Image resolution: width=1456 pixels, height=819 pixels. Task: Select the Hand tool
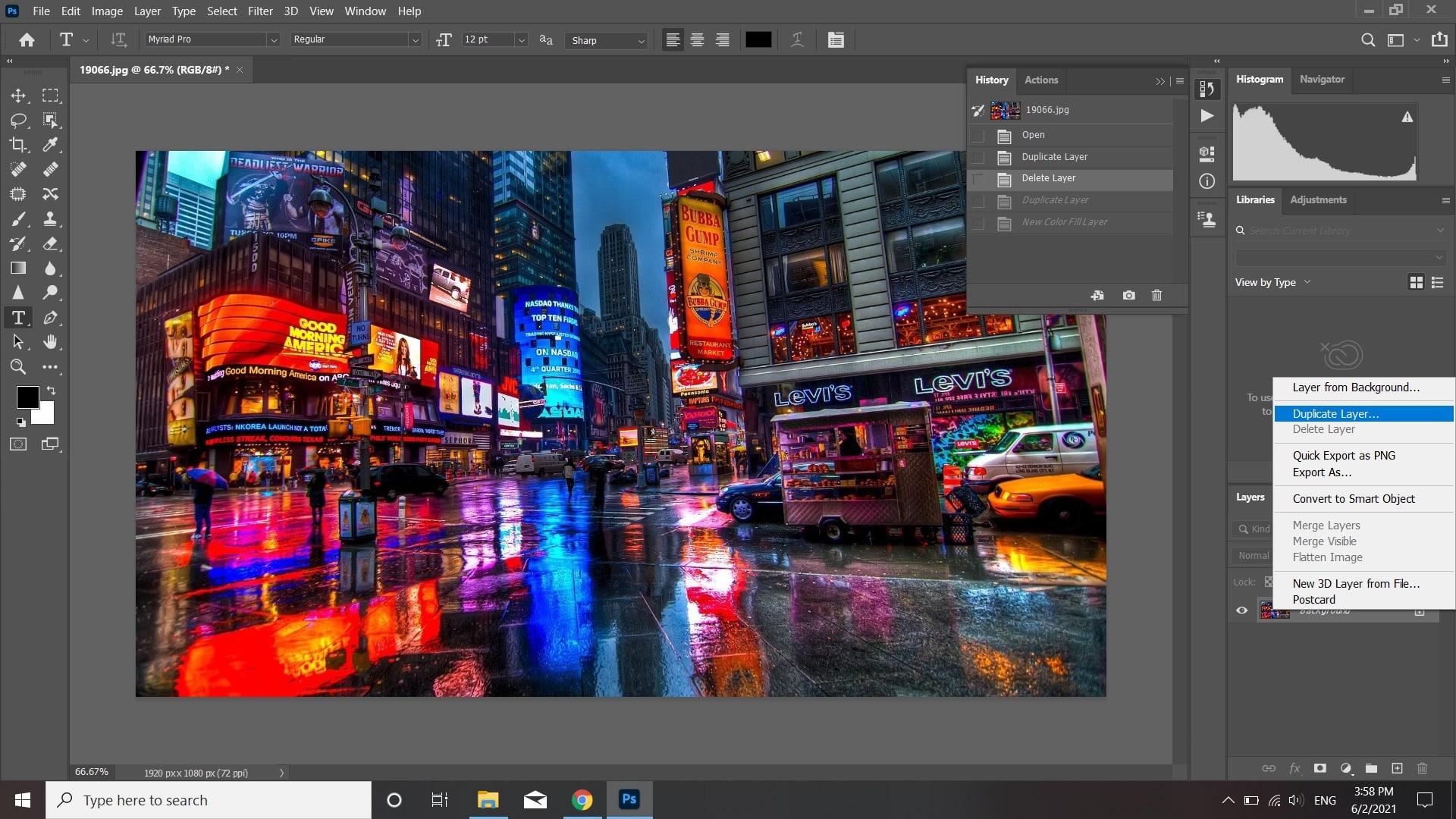[x=50, y=342]
